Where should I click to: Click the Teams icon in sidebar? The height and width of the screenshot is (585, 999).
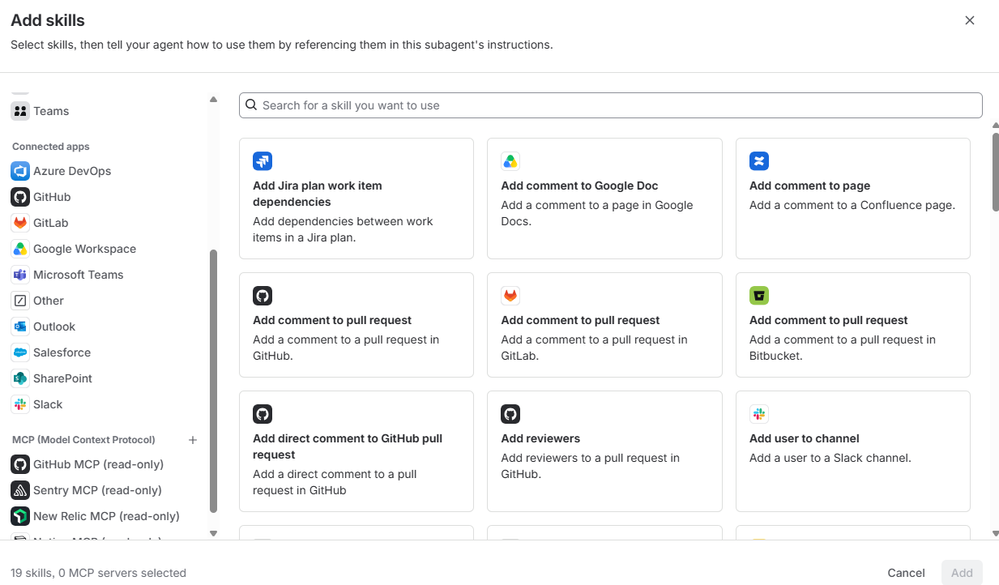(20, 111)
